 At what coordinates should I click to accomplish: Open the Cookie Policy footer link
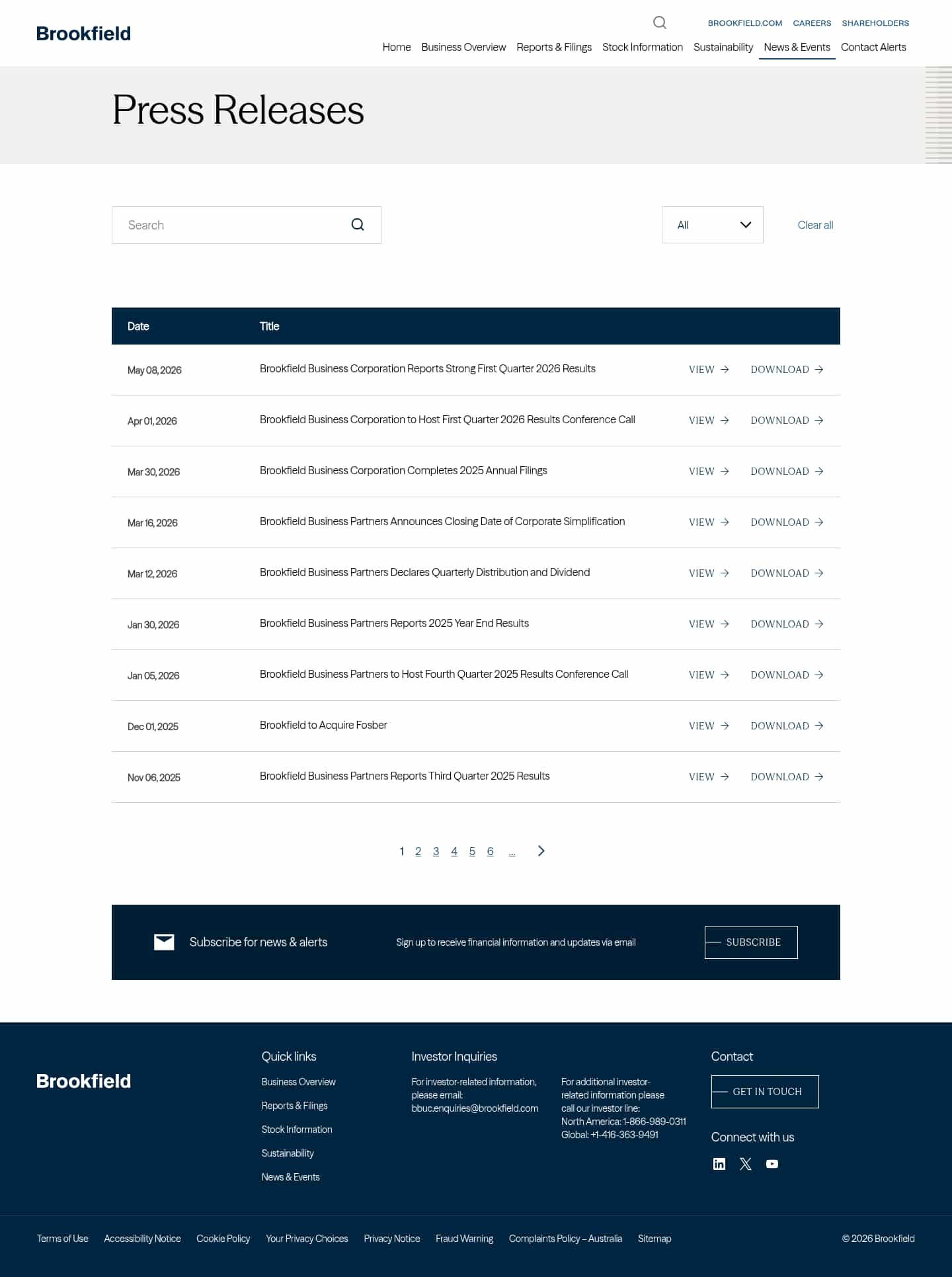click(x=223, y=1239)
